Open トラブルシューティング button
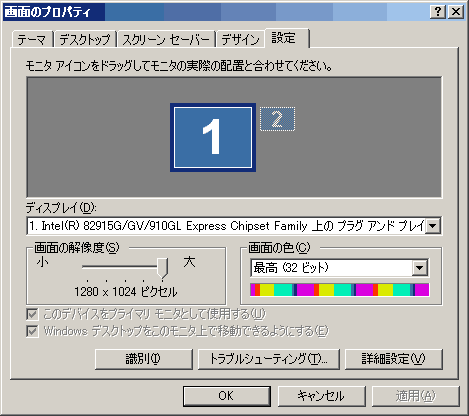469x416 pixels. pyautogui.click(x=269, y=359)
